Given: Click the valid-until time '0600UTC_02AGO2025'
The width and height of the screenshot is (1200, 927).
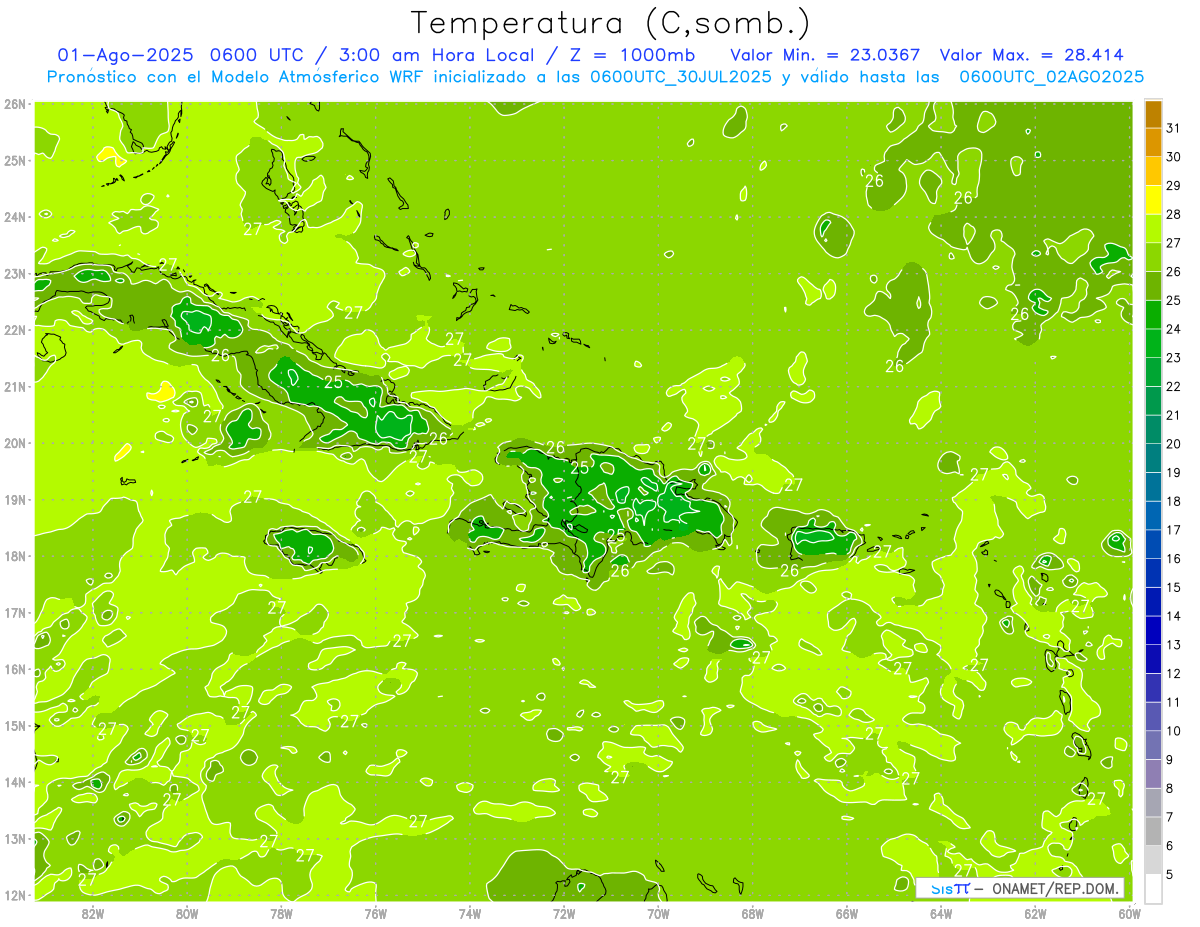Looking at the screenshot, I should pyautogui.click(x=1052, y=76).
